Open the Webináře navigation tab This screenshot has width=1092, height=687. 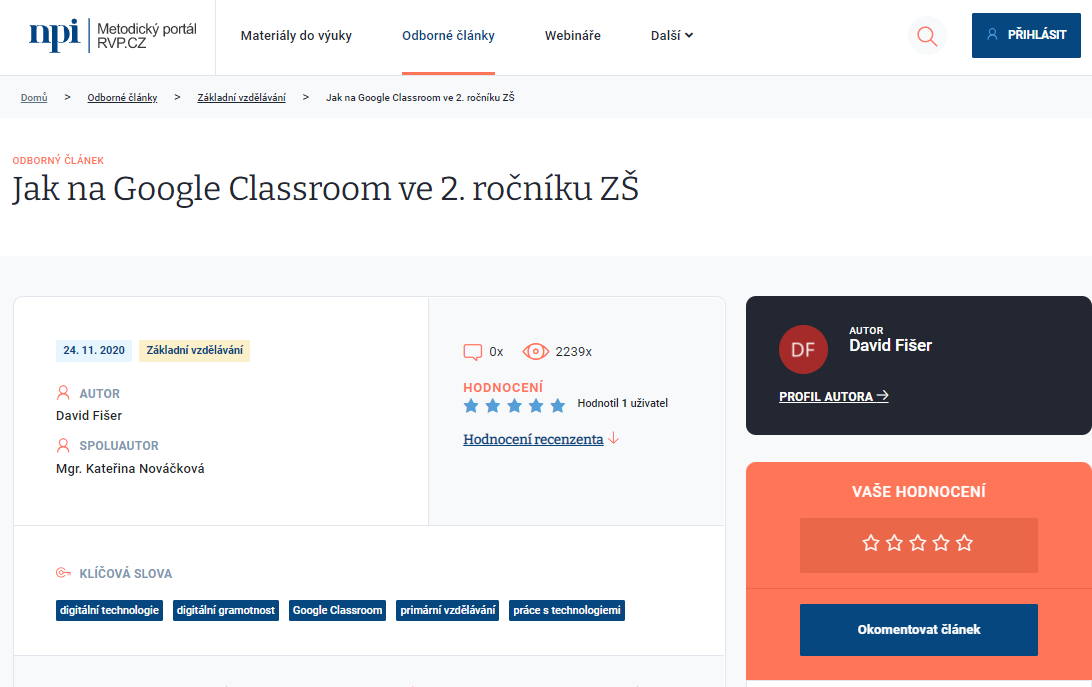pyautogui.click(x=572, y=36)
